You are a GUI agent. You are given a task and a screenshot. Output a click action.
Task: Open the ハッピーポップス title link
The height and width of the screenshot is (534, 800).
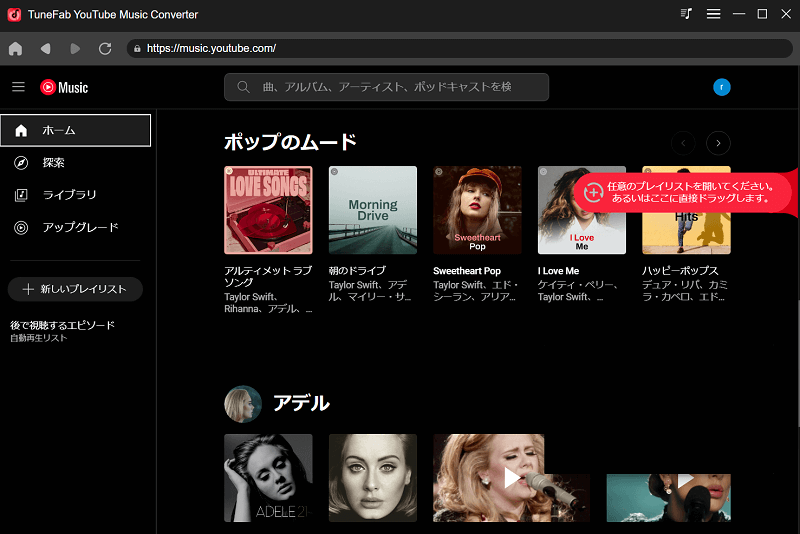pyautogui.click(x=680, y=271)
